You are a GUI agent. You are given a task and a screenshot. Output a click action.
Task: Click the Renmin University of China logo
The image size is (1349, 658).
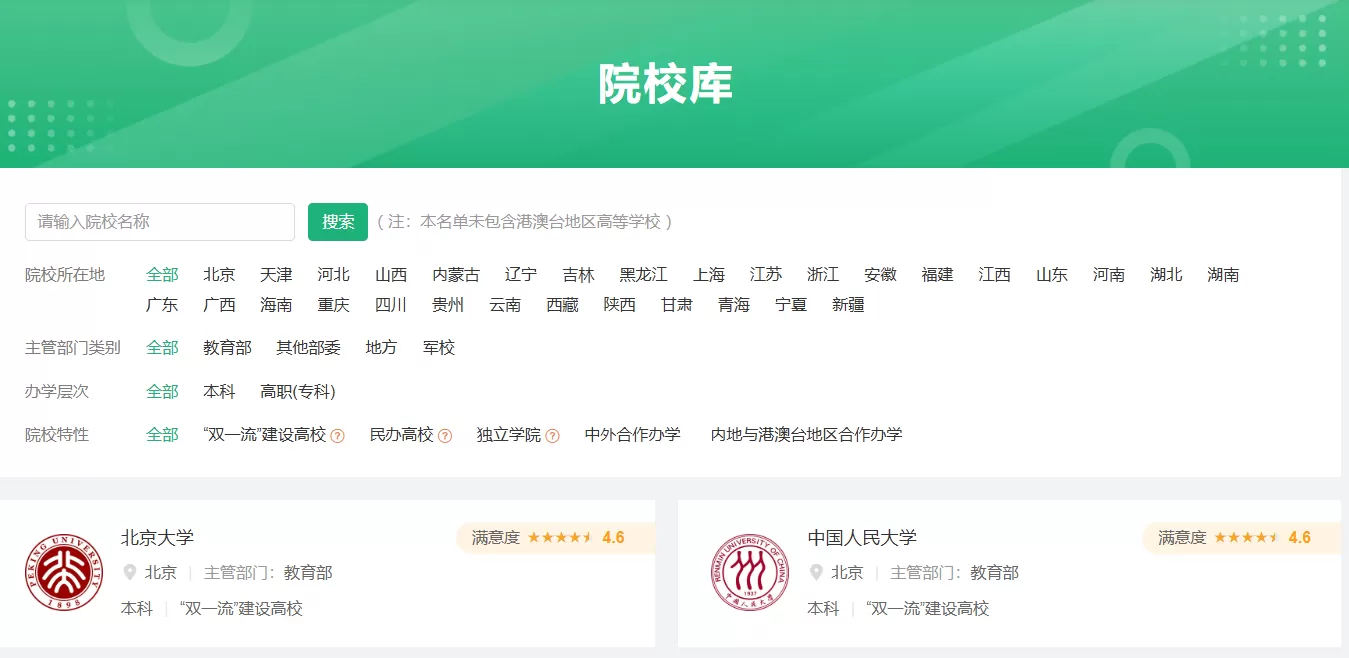[x=750, y=572]
